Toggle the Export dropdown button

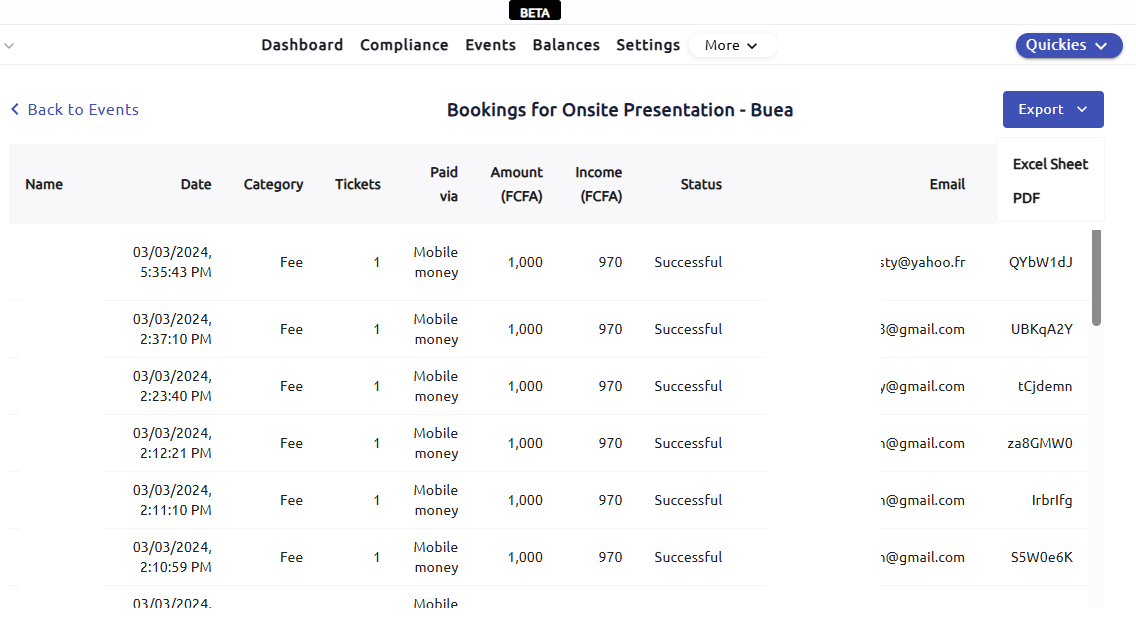[1053, 109]
